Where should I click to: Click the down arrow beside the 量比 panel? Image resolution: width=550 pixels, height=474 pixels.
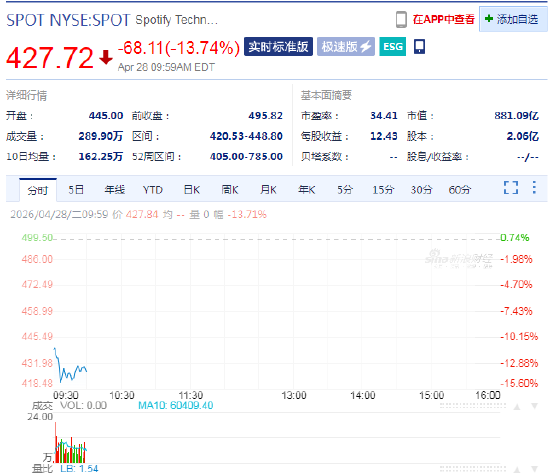pos(534,469)
